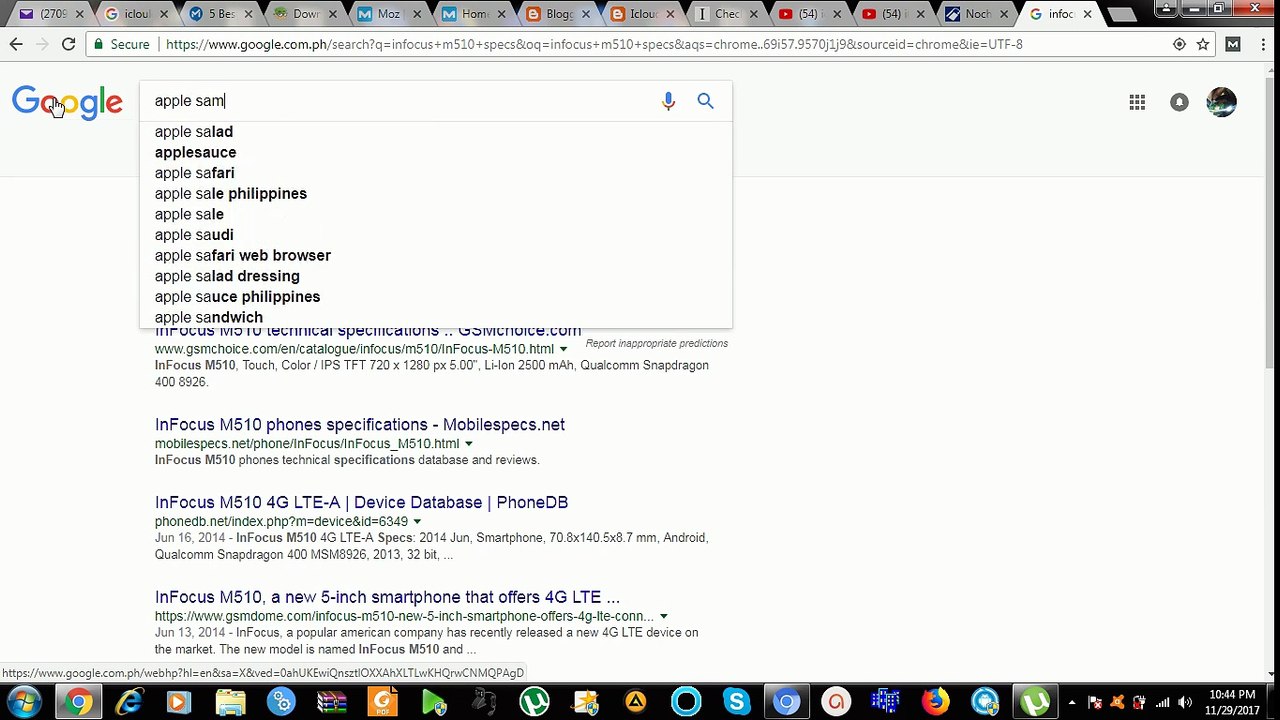Open Internet Explorer from taskbar
Screen dimensions: 1280x720
click(x=129, y=702)
